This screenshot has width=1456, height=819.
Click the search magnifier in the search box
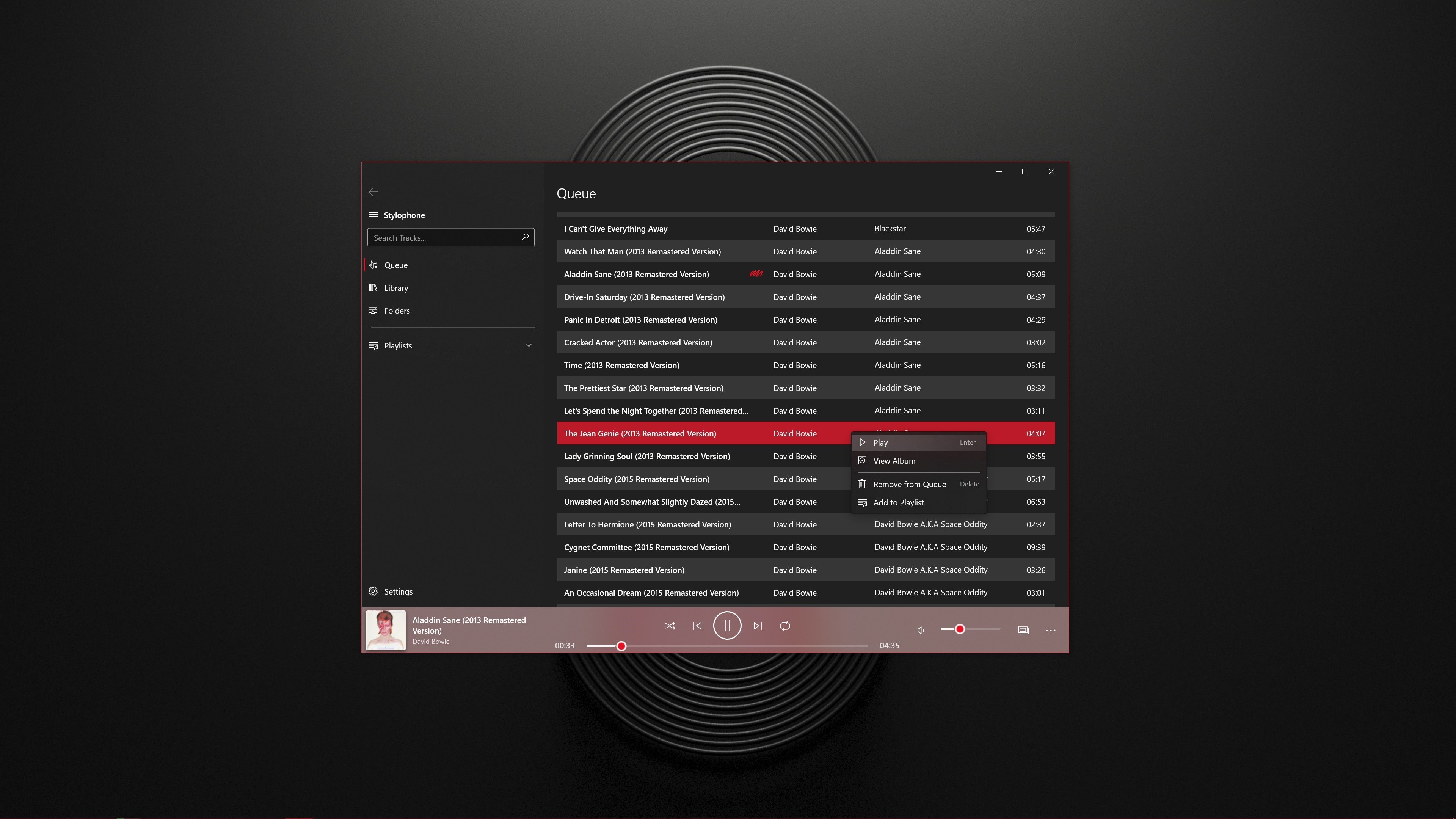click(524, 237)
